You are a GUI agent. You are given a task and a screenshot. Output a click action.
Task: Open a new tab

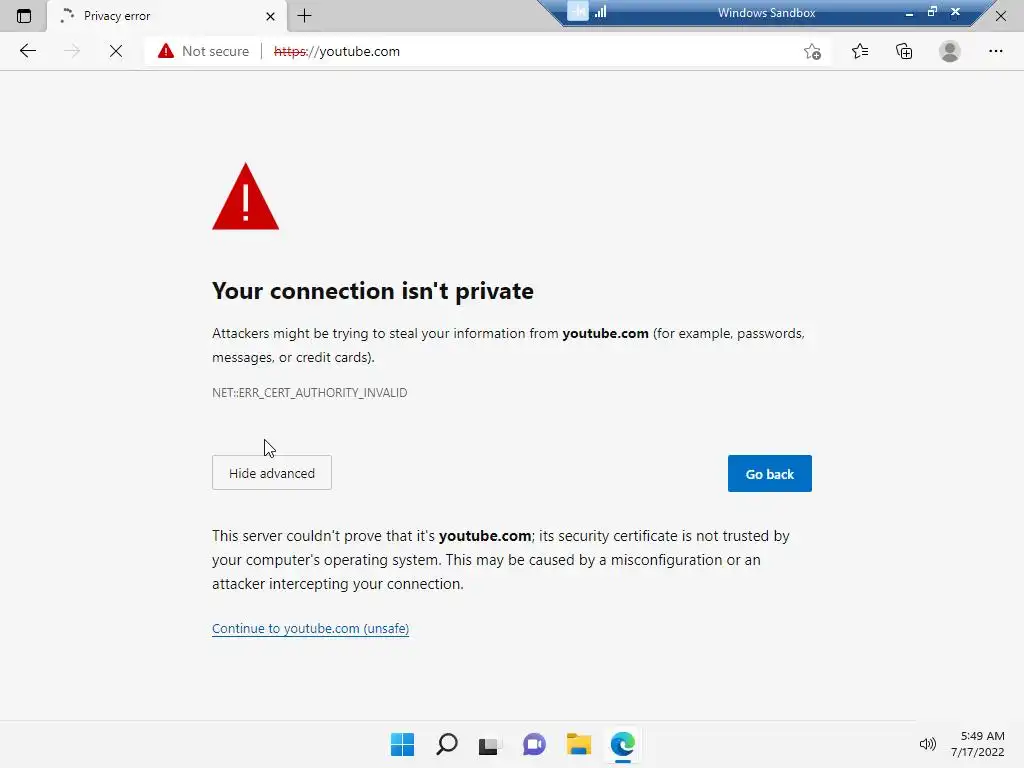[305, 16]
